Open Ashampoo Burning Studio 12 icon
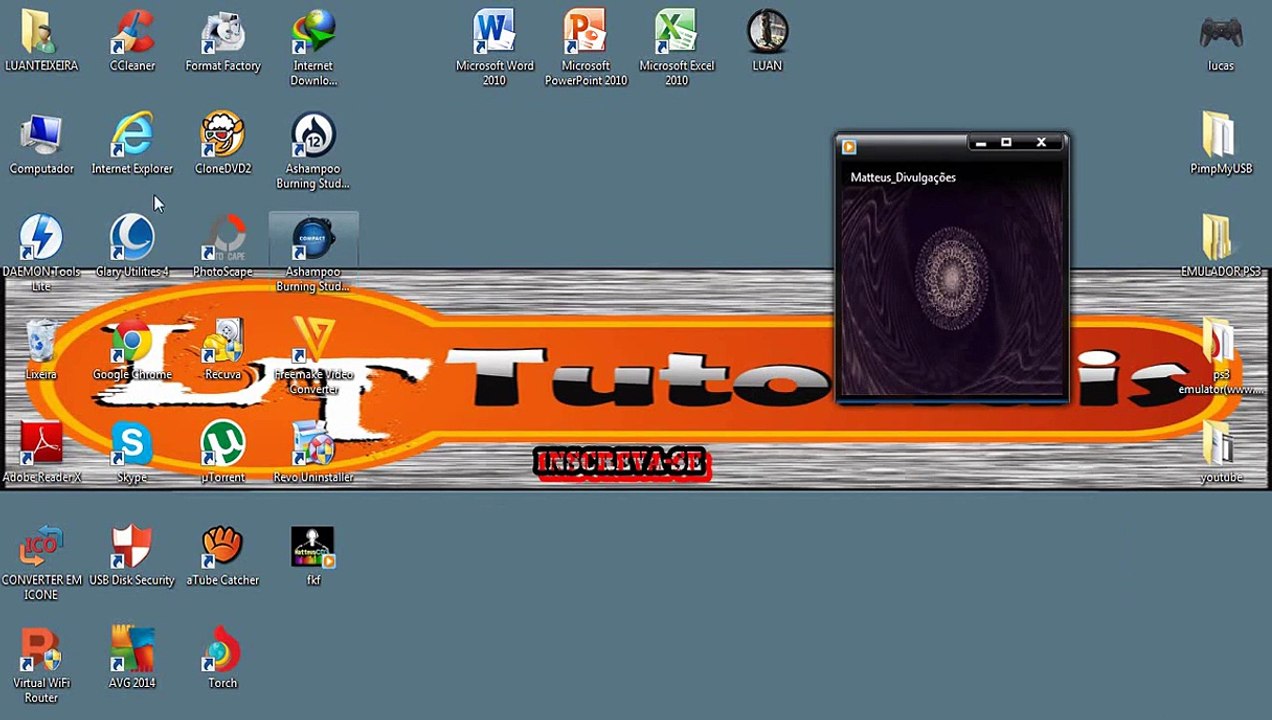The width and height of the screenshot is (1272, 720). 313,150
